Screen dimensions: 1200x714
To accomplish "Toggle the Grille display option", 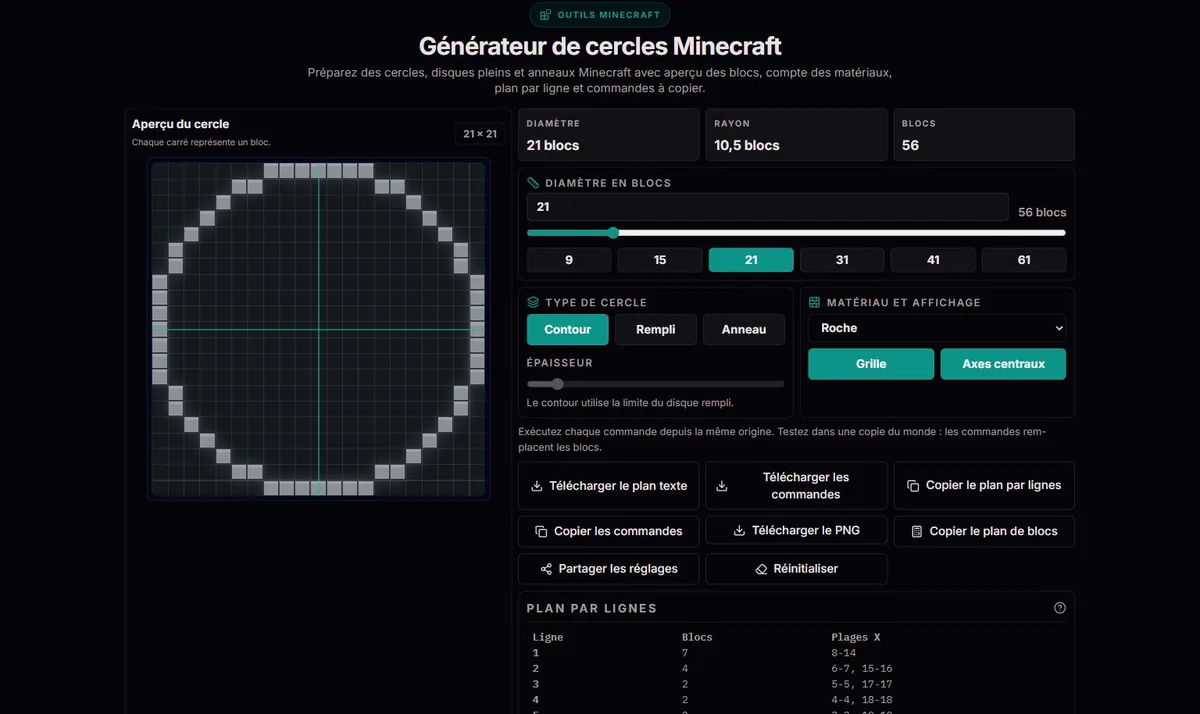I will click(871, 364).
